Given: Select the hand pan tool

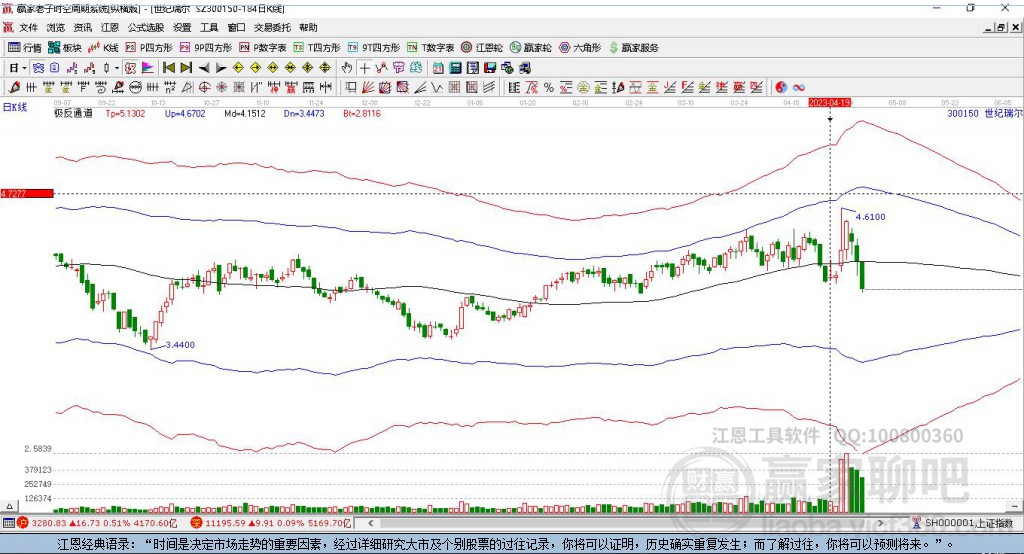Looking at the screenshot, I should [x=347, y=68].
